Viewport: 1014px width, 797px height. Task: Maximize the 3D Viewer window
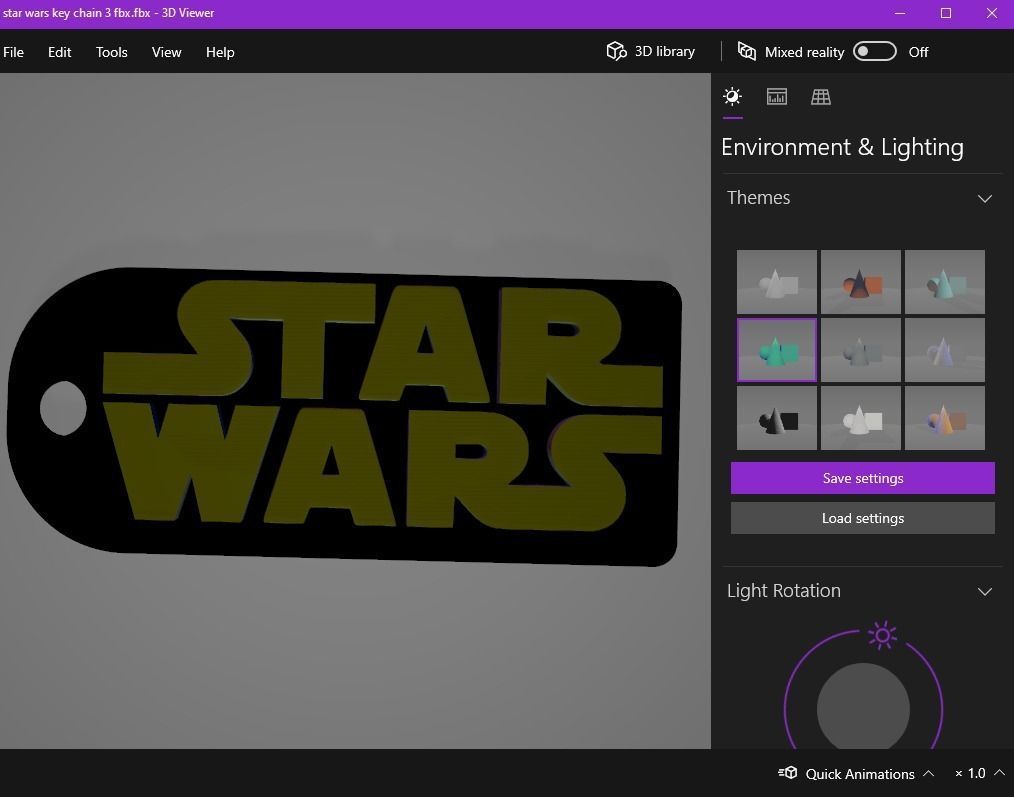click(x=945, y=13)
